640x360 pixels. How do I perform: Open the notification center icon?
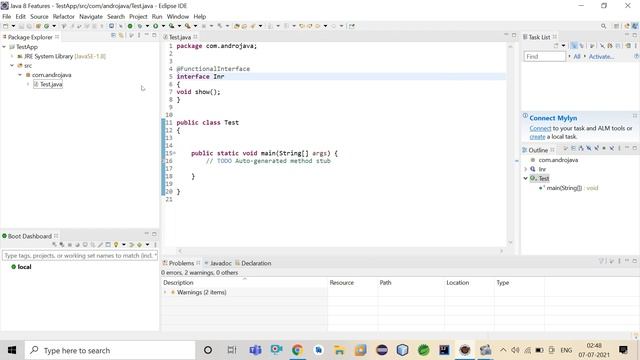coord(623,350)
